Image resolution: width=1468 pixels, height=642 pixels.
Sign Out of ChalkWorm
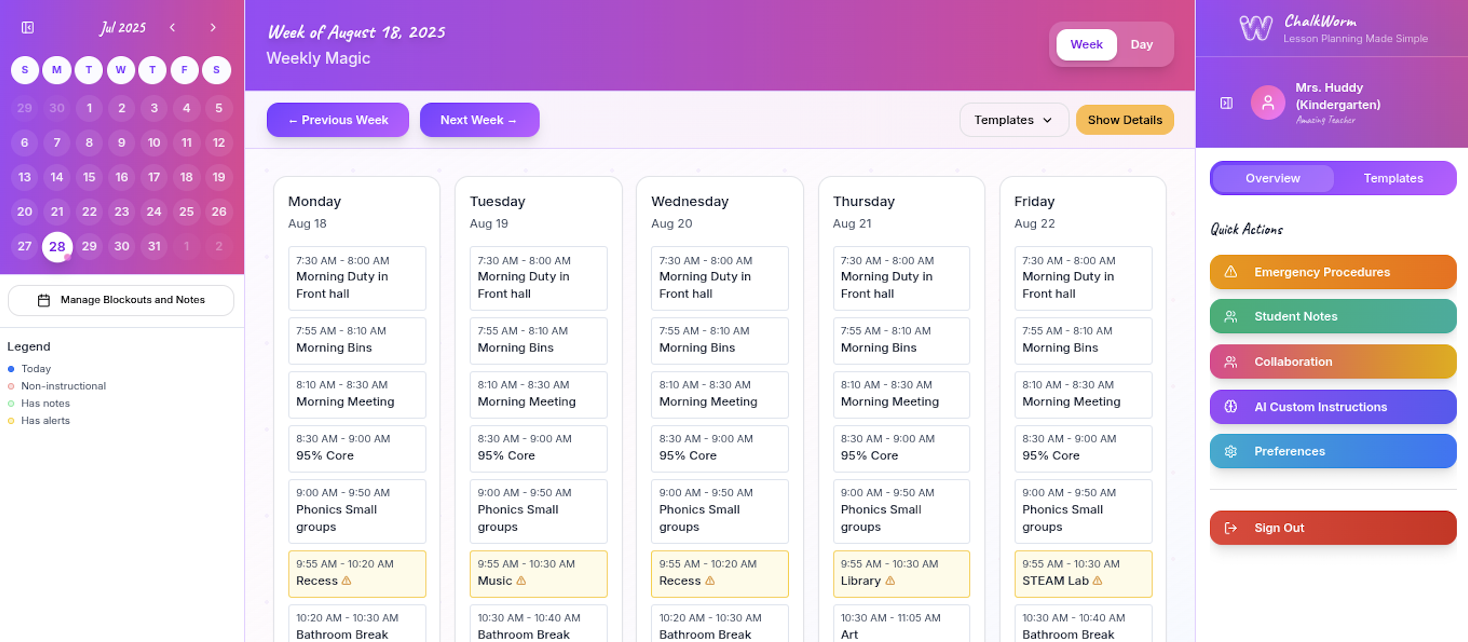(1333, 528)
